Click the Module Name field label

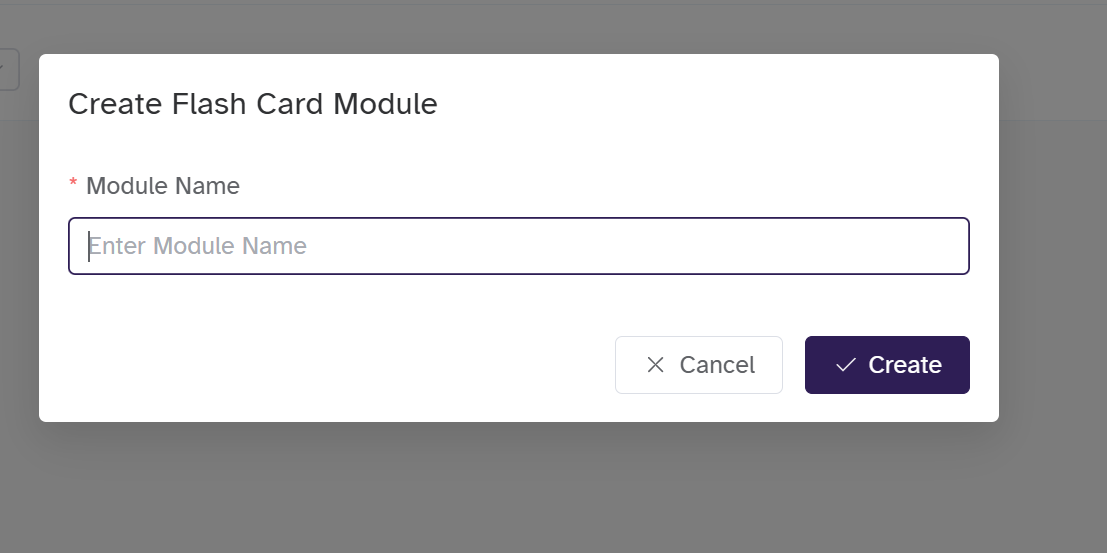point(163,186)
